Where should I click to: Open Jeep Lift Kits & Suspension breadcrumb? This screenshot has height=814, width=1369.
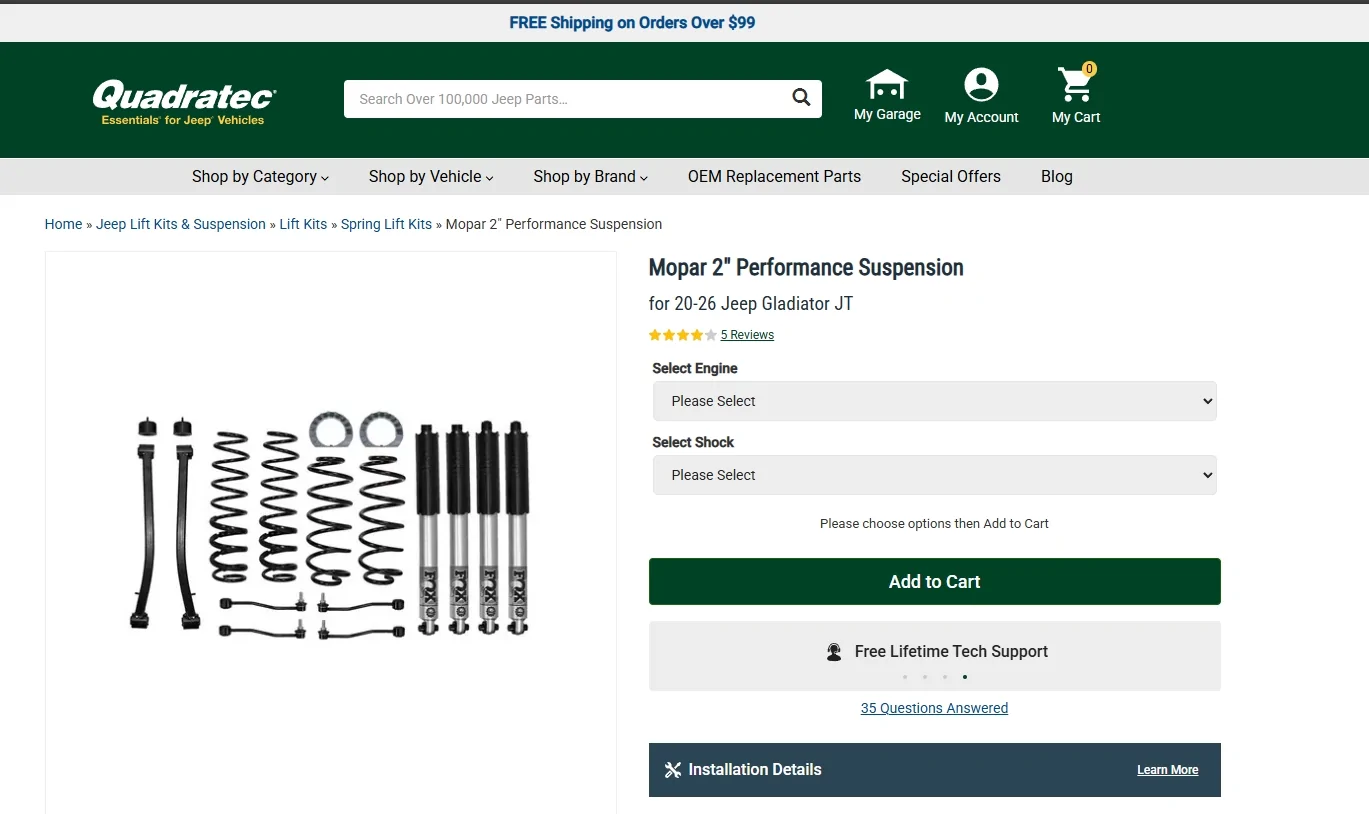pyautogui.click(x=181, y=224)
